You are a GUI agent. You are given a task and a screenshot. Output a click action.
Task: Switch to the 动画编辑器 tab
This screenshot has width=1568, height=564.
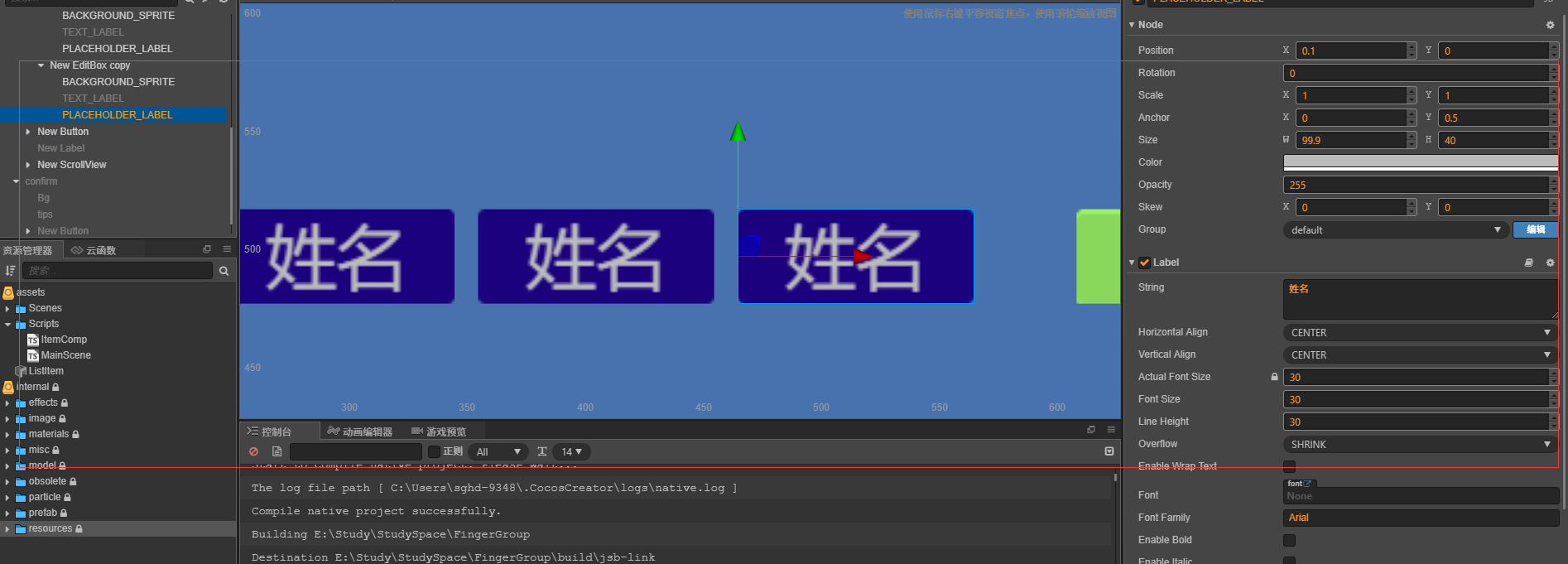[359, 431]
